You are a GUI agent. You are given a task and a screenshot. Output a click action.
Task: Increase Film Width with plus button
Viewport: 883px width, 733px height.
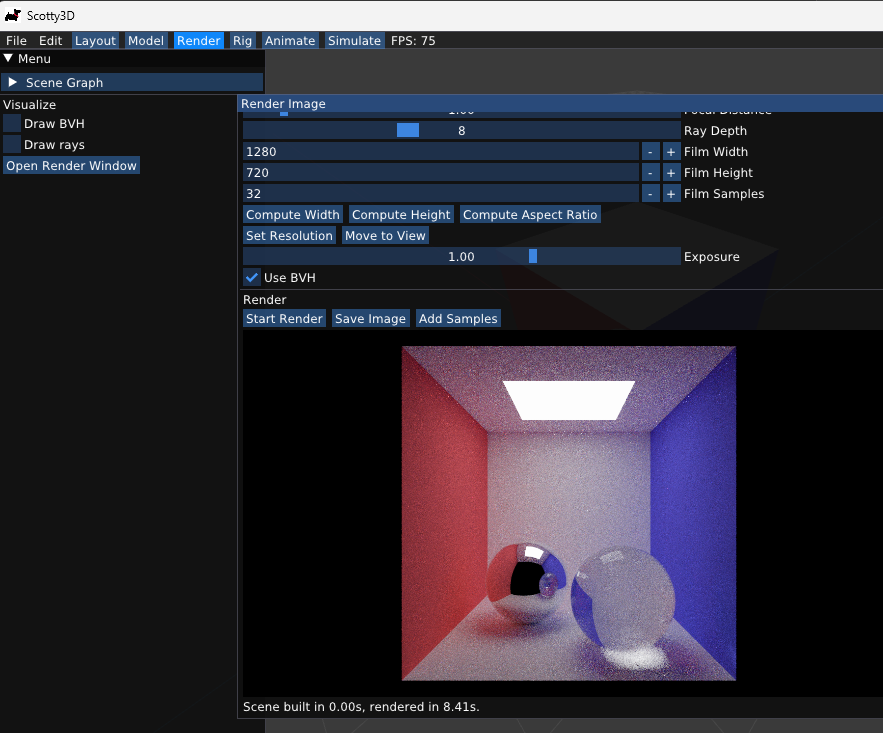pos(671,152)
